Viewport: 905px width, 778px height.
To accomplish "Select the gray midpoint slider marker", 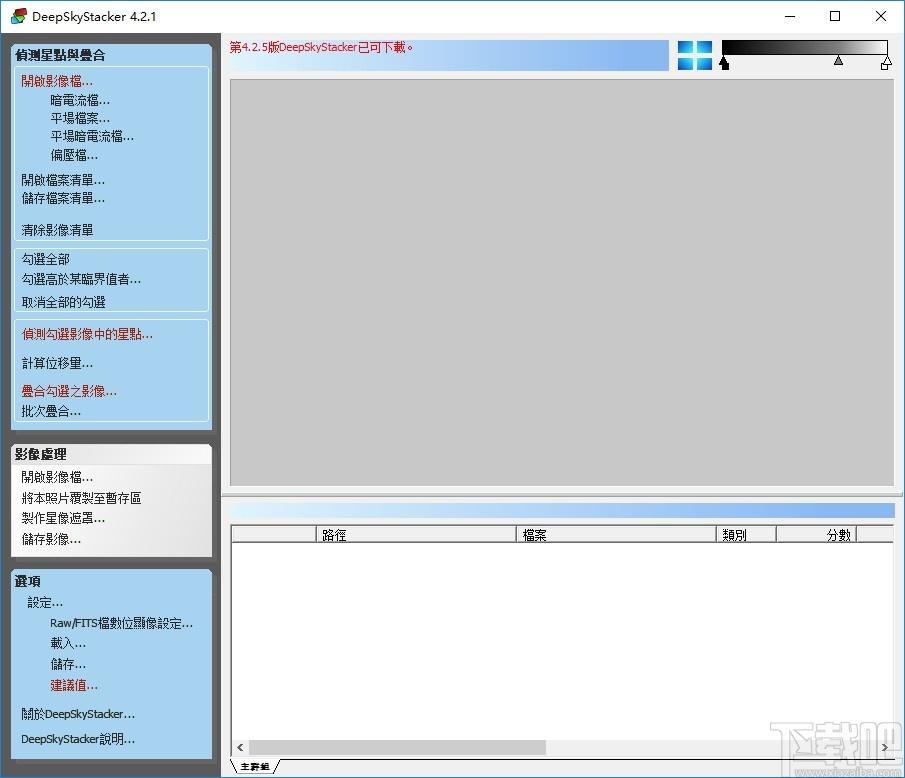I will tap(838, 60).
